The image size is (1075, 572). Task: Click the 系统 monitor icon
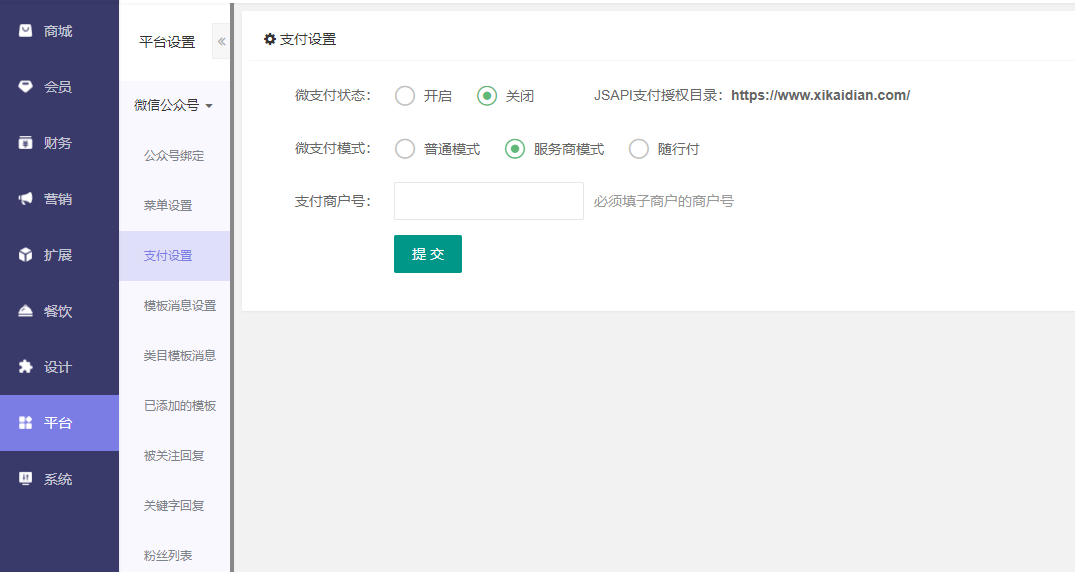(25, 479)
